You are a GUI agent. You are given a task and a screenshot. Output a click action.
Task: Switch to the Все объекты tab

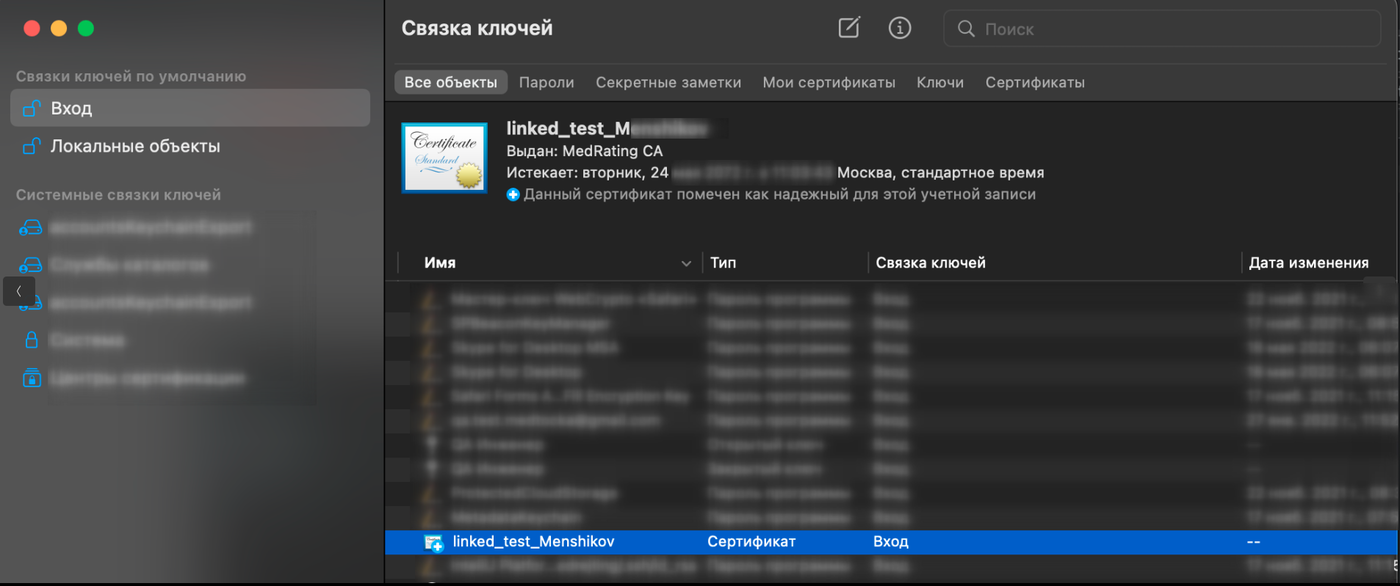pos(451,82)
